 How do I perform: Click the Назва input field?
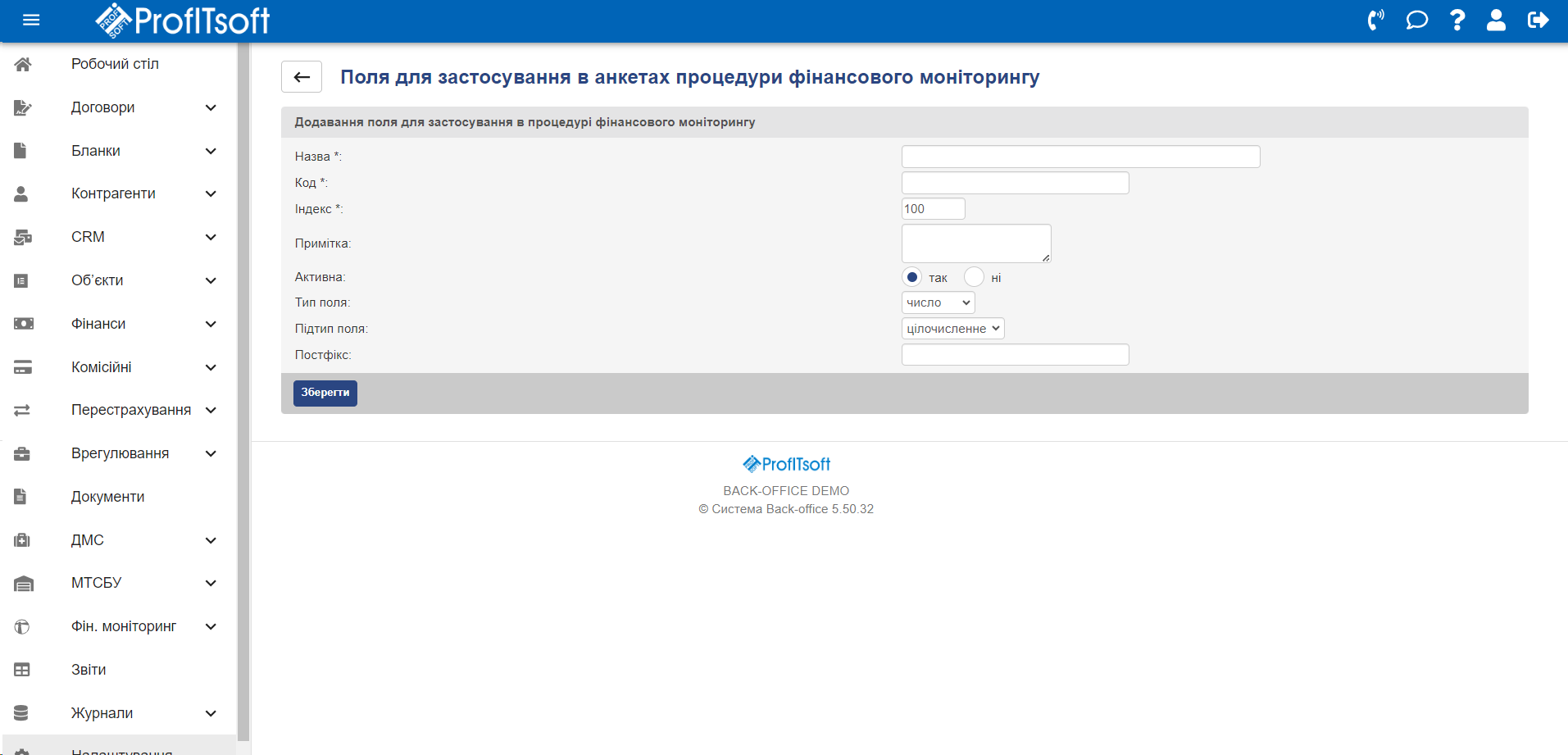[x=1079, y=157]
